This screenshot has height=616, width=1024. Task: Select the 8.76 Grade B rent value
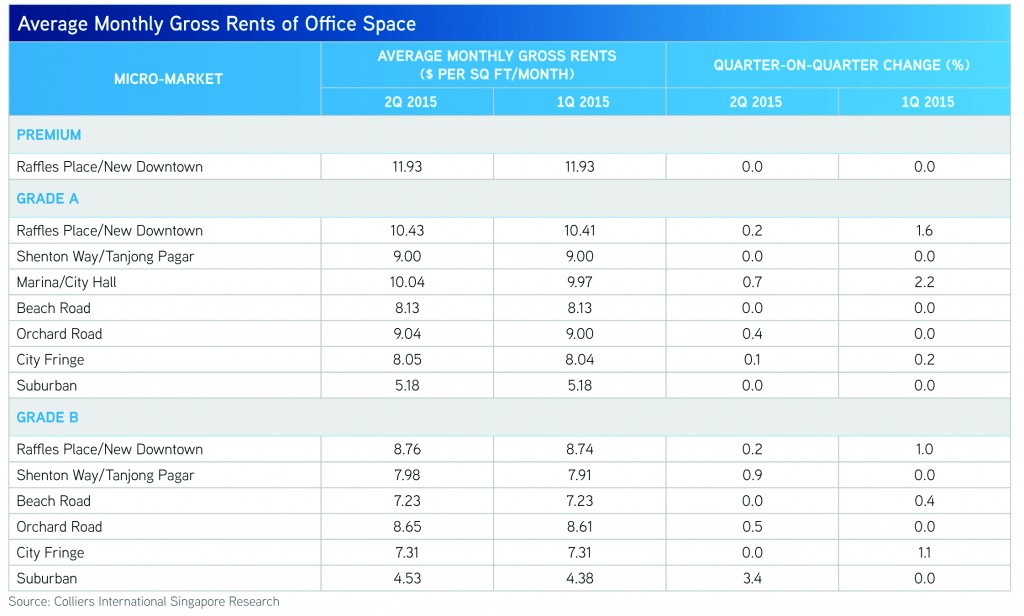click(408, 449)
